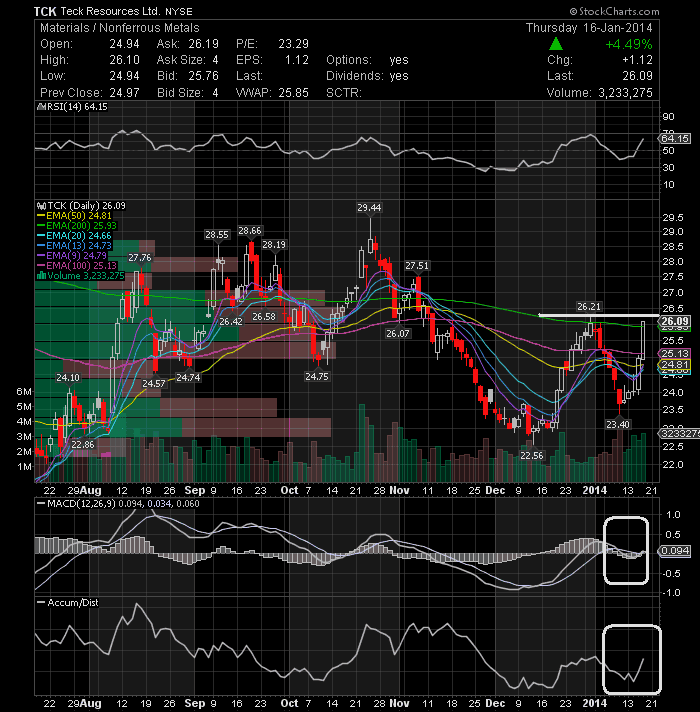Click the RSI(14) 64.15 indicator label
Screen dimensions: 700x712
[x=72, y=107]
